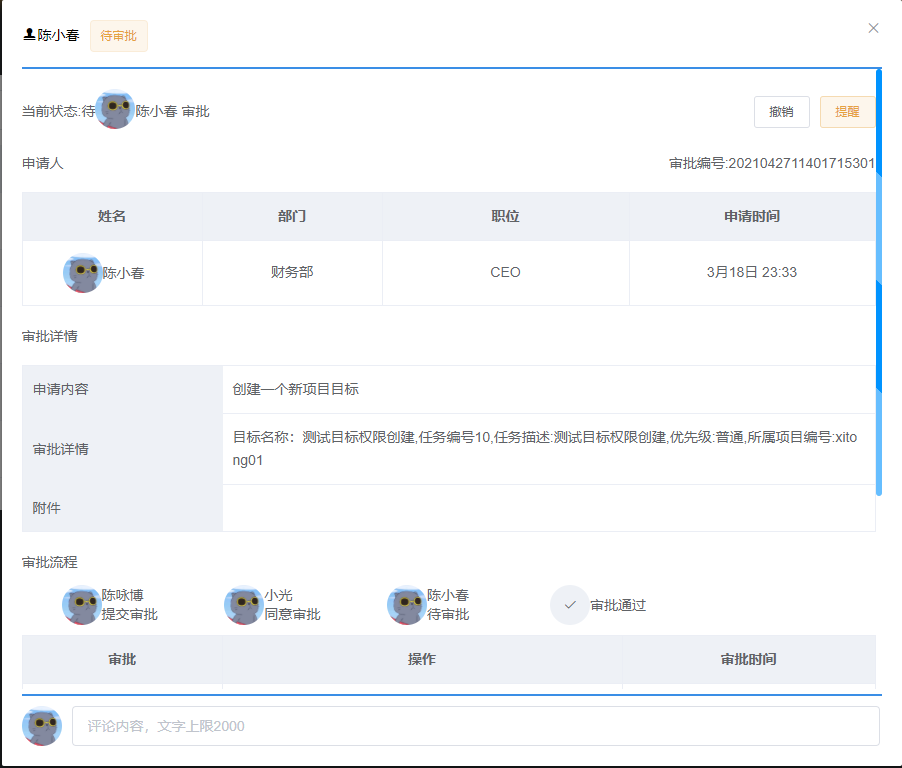Click the avatar in 当前状态 line
Screen dimensions: 902x768
pyautogui.click(x=115, y=109)
